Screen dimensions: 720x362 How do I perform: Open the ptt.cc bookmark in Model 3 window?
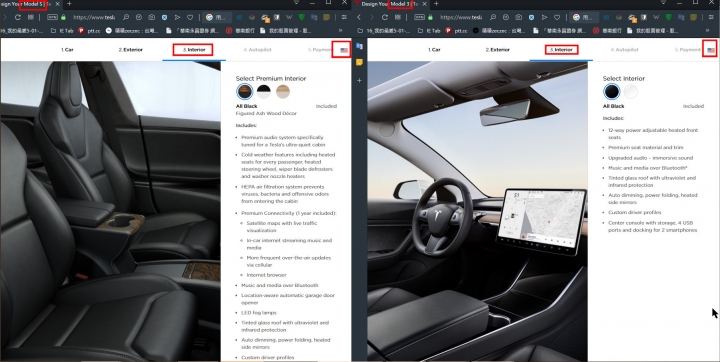(457, 31)
